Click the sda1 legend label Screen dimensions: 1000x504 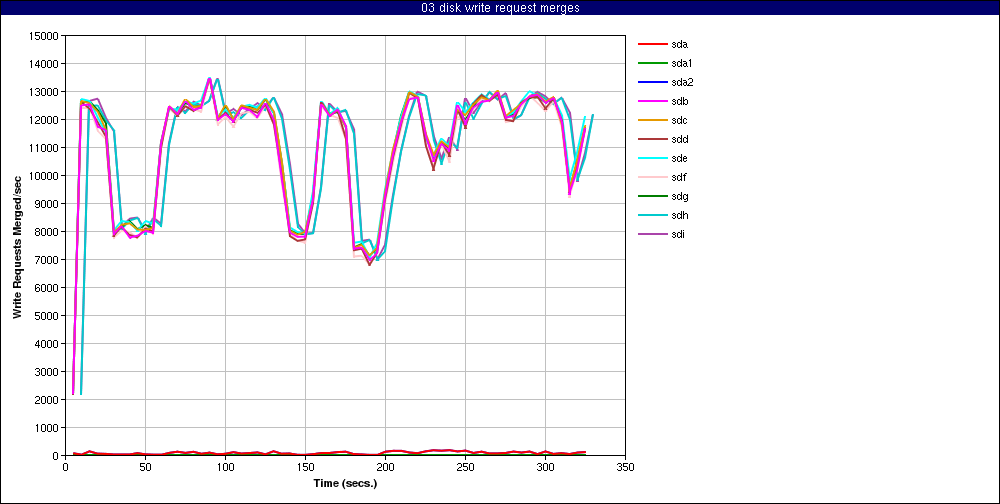click(682, 64)
